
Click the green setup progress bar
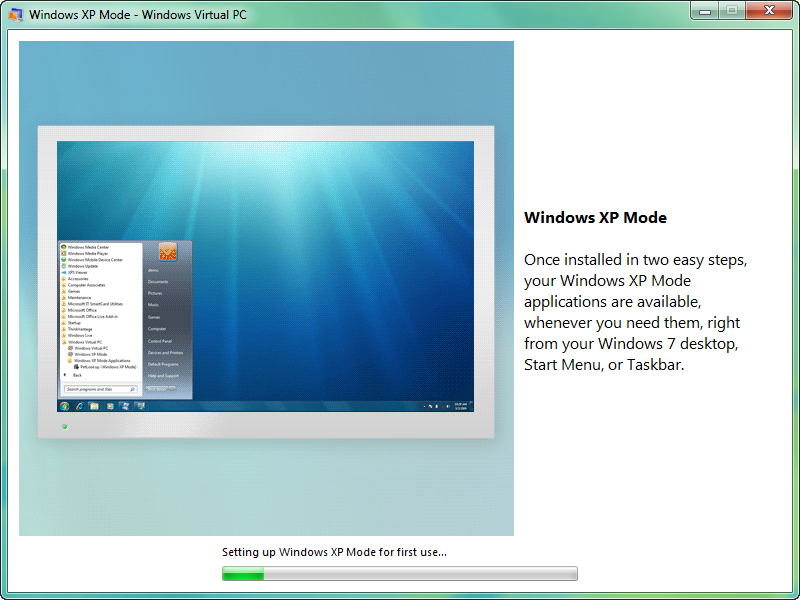399,573
